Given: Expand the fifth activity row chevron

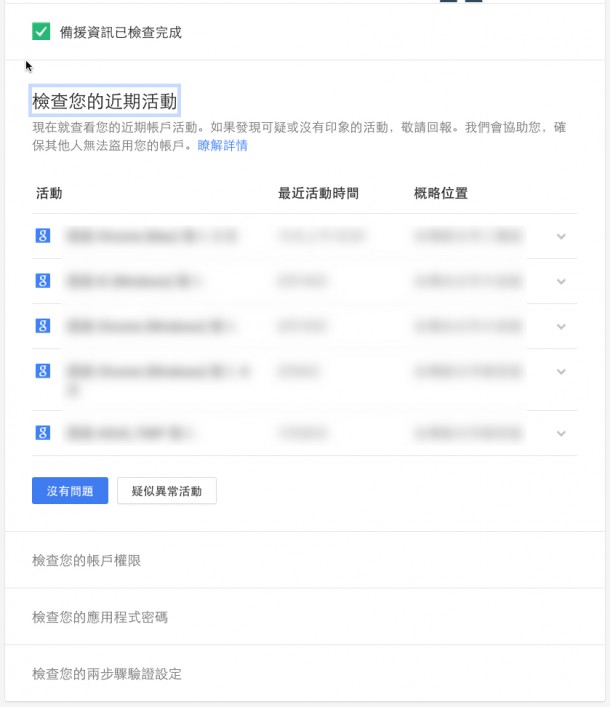Looking at the screenshot, I should click(561, 433).
